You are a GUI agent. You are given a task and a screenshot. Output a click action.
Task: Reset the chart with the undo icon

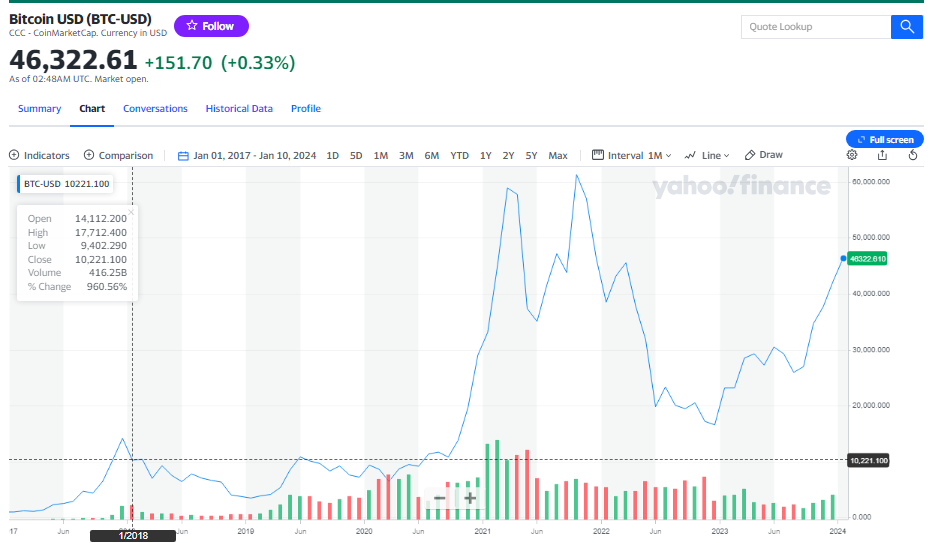click(913, 155)
